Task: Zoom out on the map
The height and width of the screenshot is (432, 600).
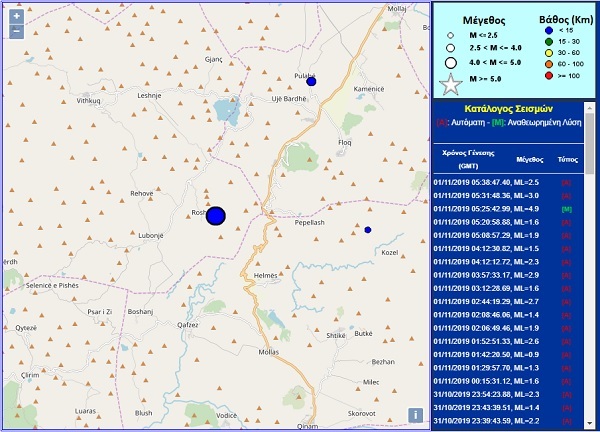Action: coord(16,32)
